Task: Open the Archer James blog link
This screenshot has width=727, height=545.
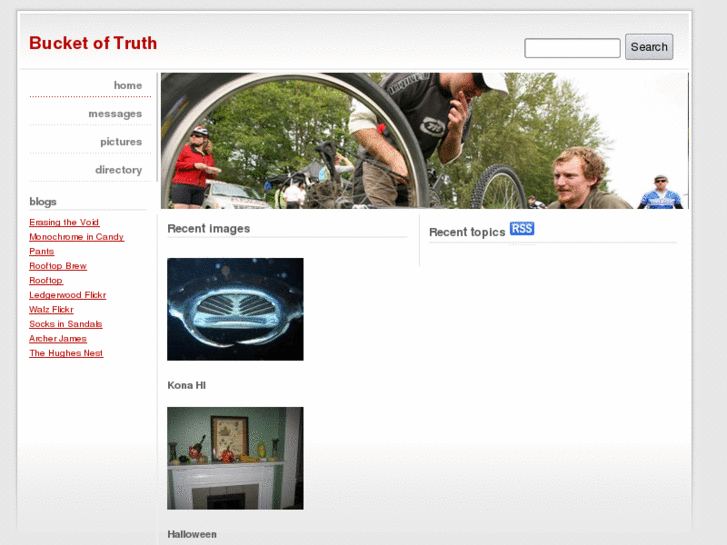Action: pyautogui.click(x=58, y=339)
